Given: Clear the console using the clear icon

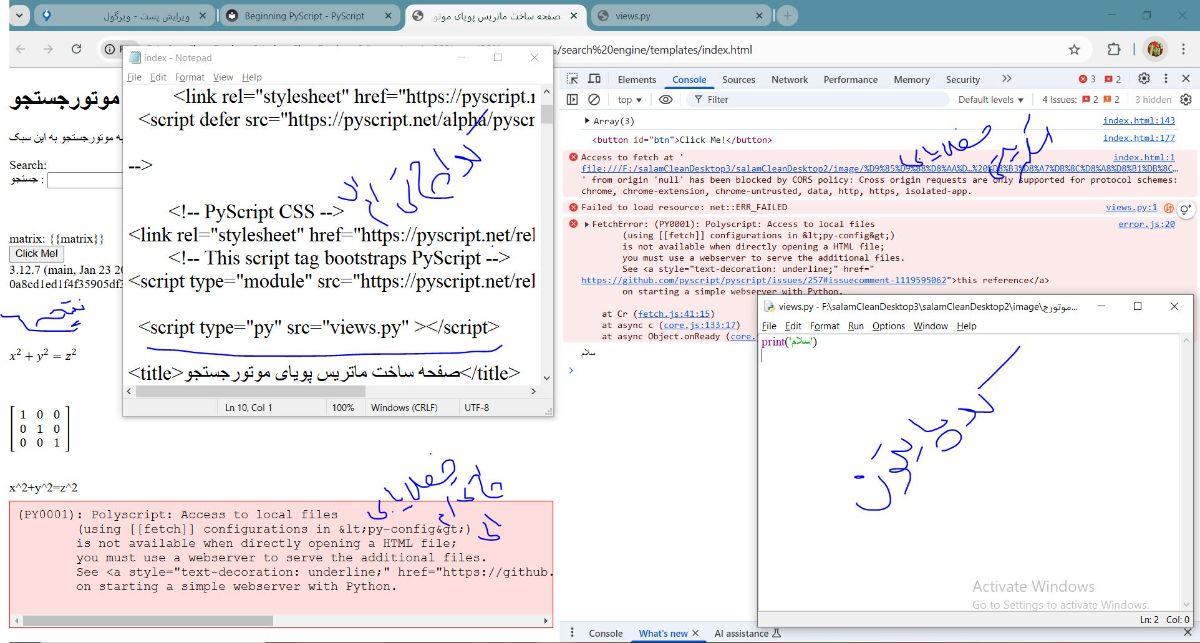Looking at the screenshot, I should tap(593, 100).
